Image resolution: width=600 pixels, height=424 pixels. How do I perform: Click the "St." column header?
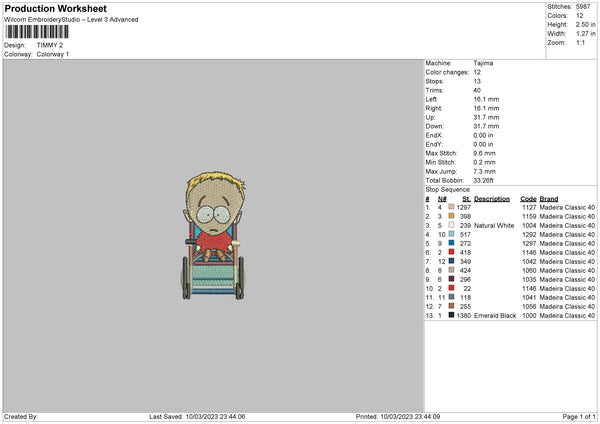tap(466, 199)
